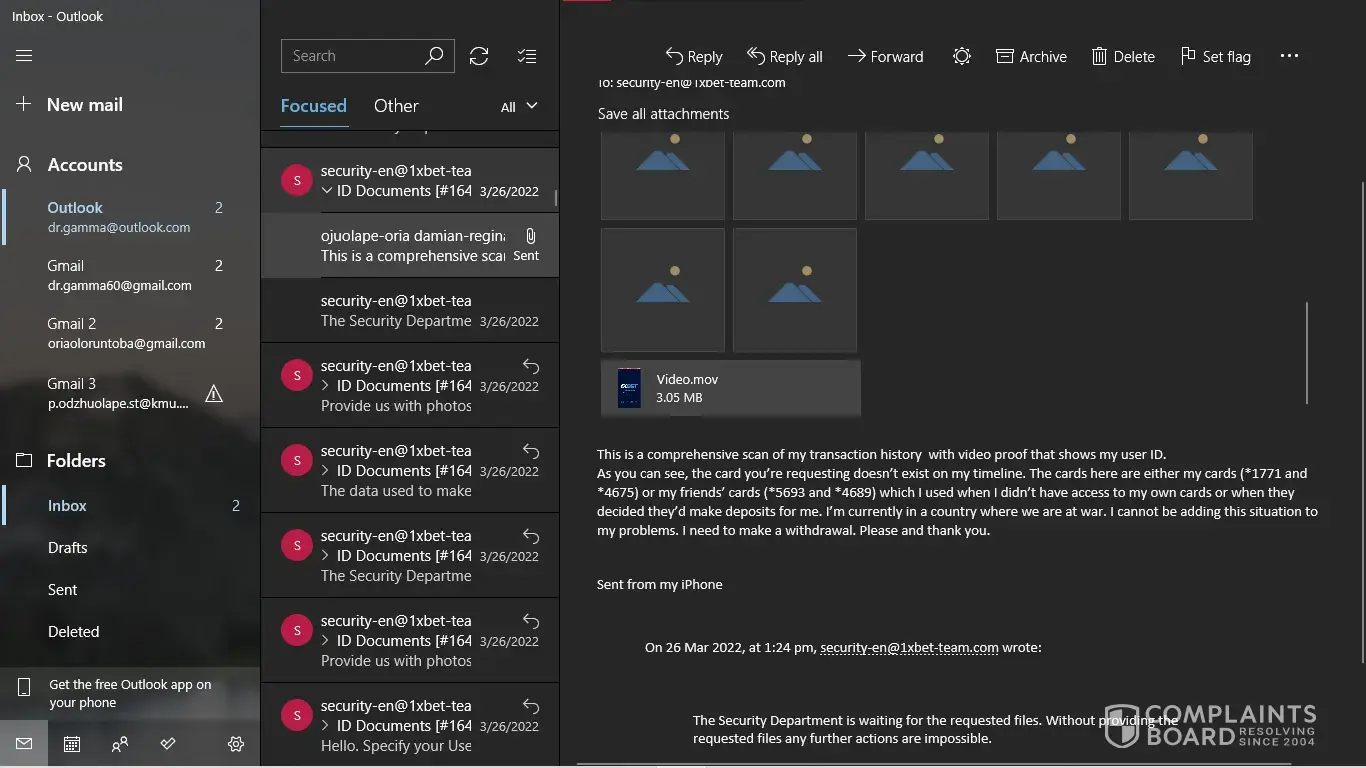Open the Video.mov attachment

click(730, 388)
